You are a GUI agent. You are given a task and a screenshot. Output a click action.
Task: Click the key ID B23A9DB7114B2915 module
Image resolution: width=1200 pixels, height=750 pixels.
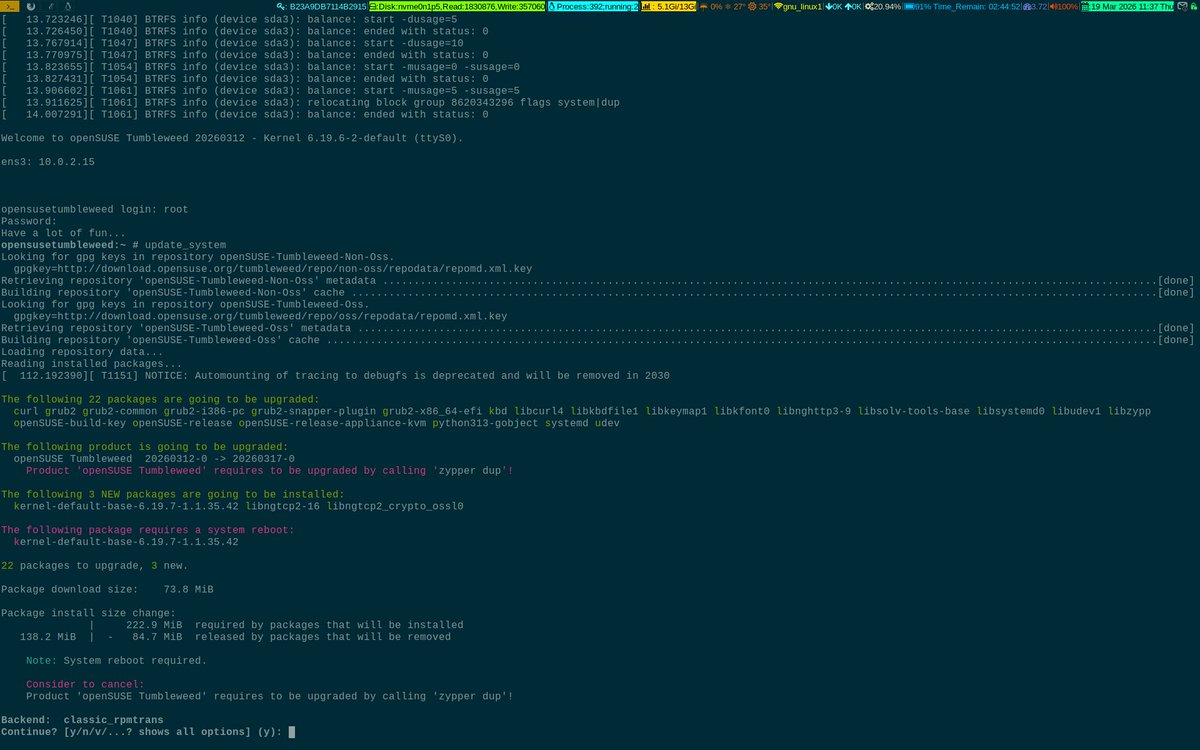(x=322, y=6)
